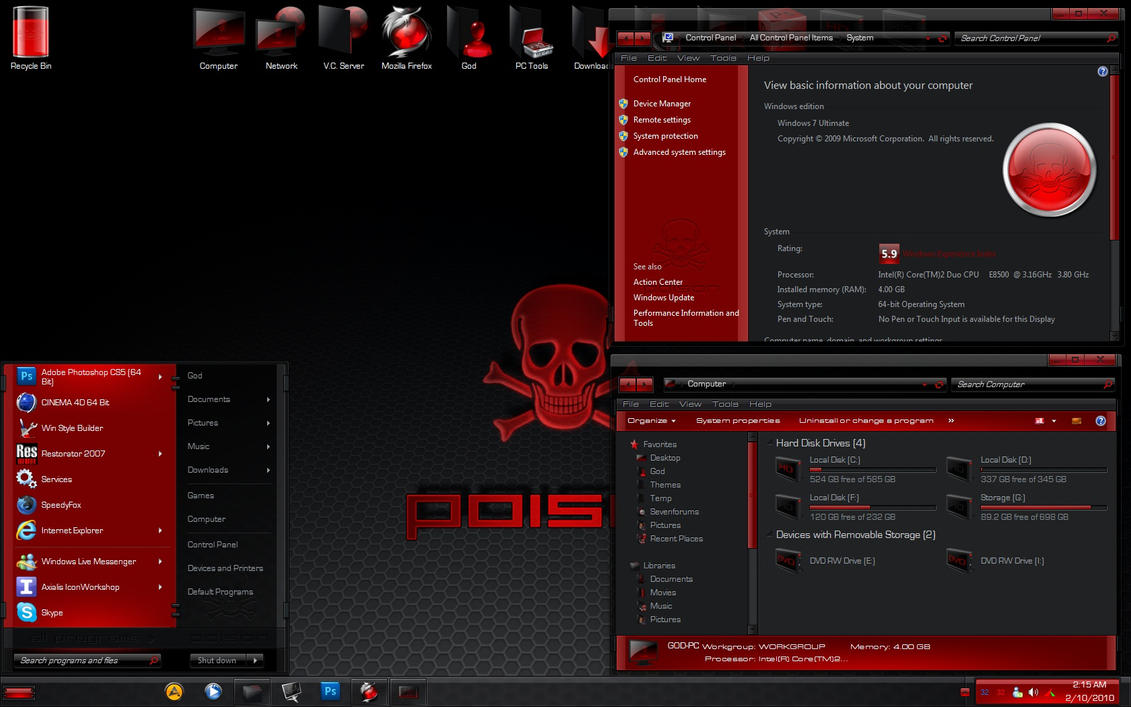
Task: Open Windows Live Messenger from Start menu
Action: pos(90,561)
